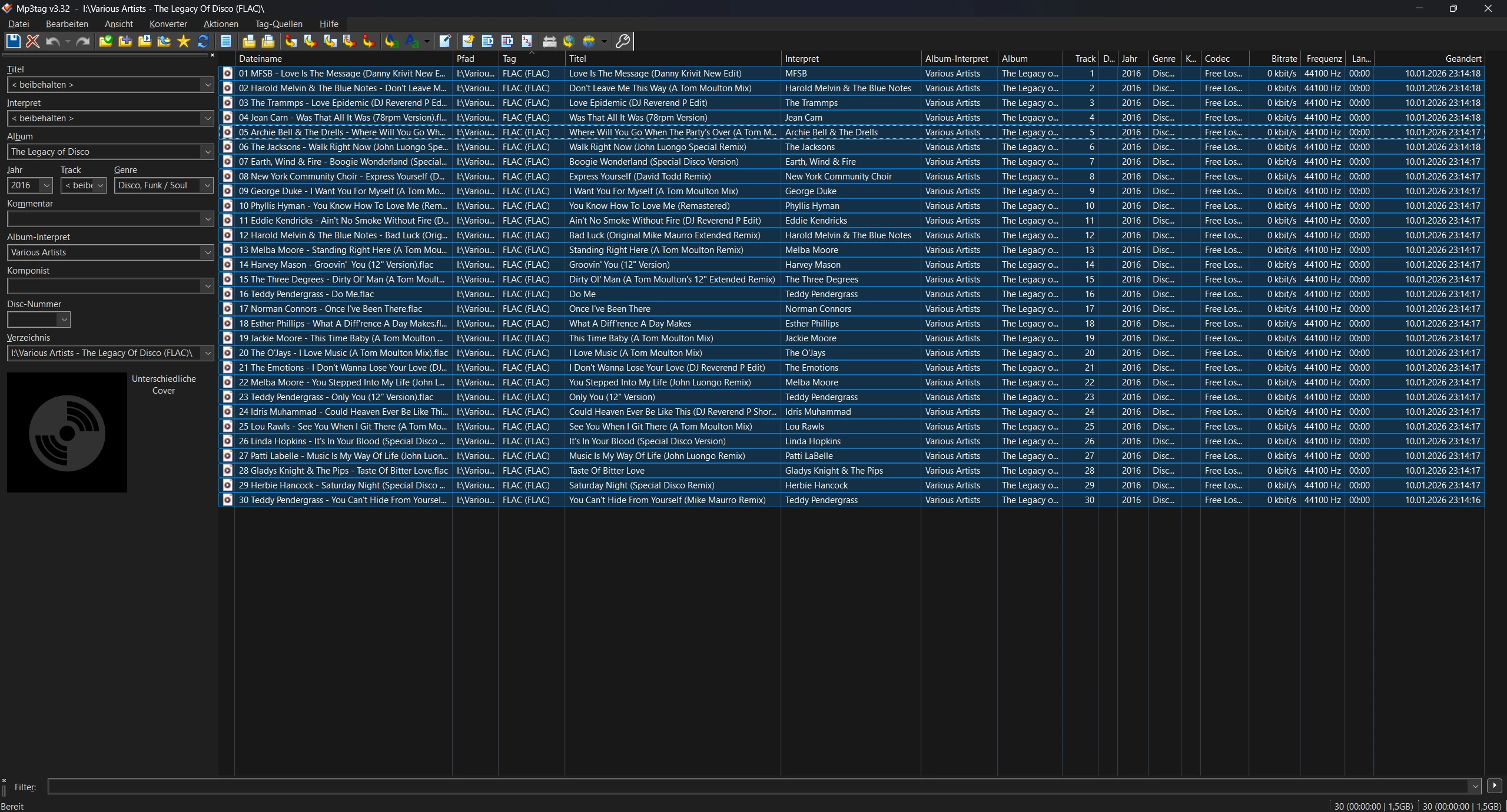Open the Jahr year dropdown
This screenshot has width=1507, height=812.
tap(46, 185)
